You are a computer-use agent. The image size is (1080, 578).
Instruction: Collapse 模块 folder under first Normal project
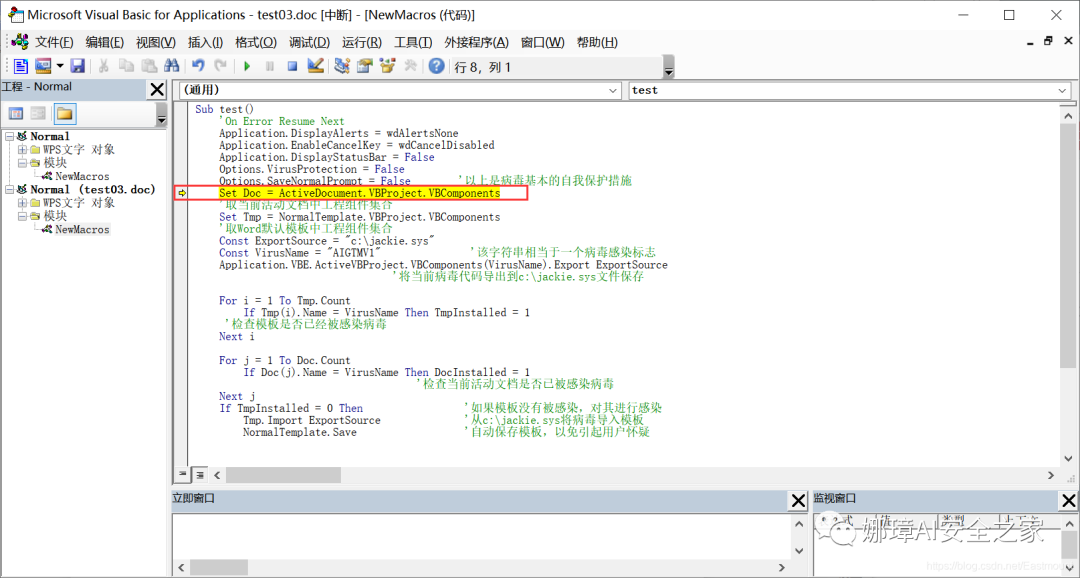(22, 163)
